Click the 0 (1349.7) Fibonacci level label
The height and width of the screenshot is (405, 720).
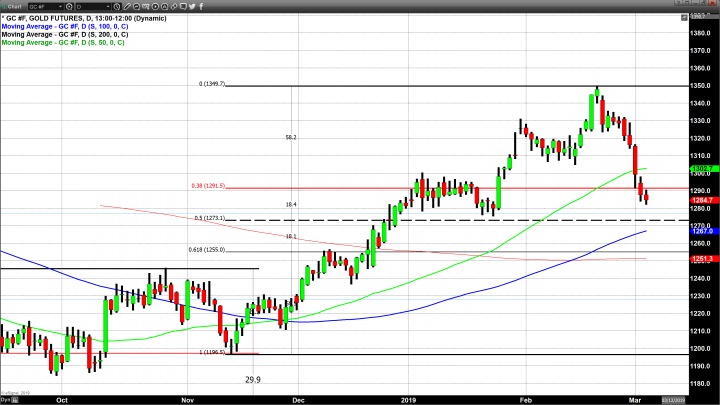coord(212,84)
